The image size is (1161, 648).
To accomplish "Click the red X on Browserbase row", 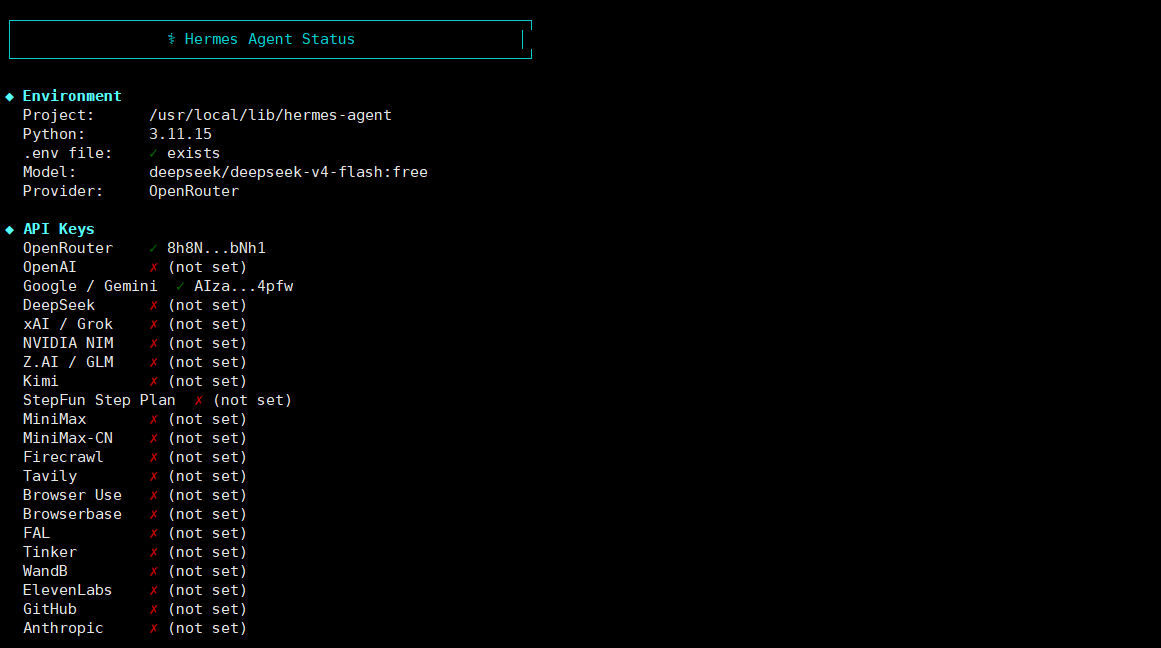I will click(154, 515).
